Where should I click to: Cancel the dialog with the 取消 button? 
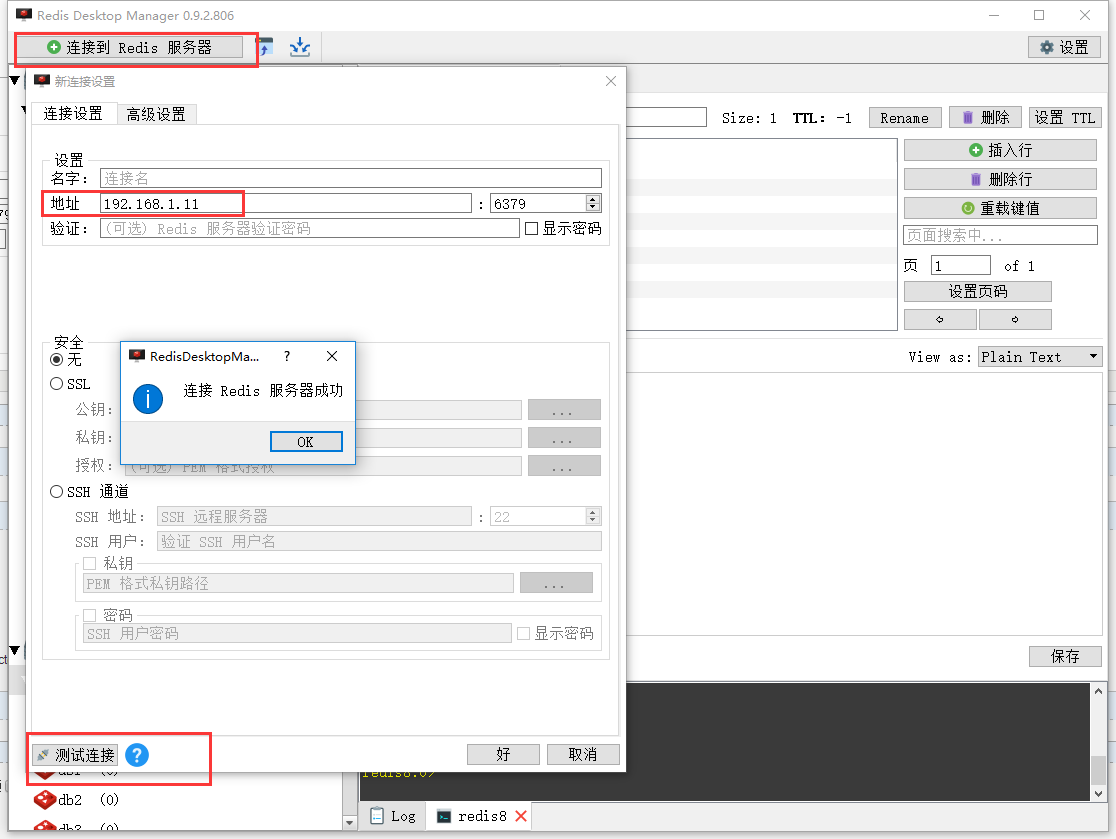click(x=583, y=754)
